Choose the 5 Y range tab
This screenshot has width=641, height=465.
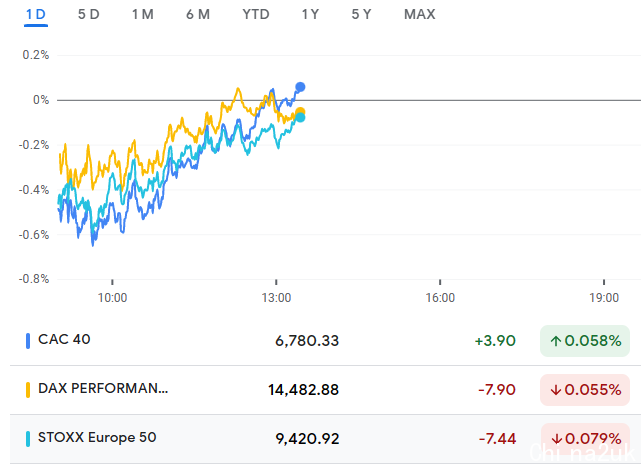pyautogui.click(x=361, y=14)
